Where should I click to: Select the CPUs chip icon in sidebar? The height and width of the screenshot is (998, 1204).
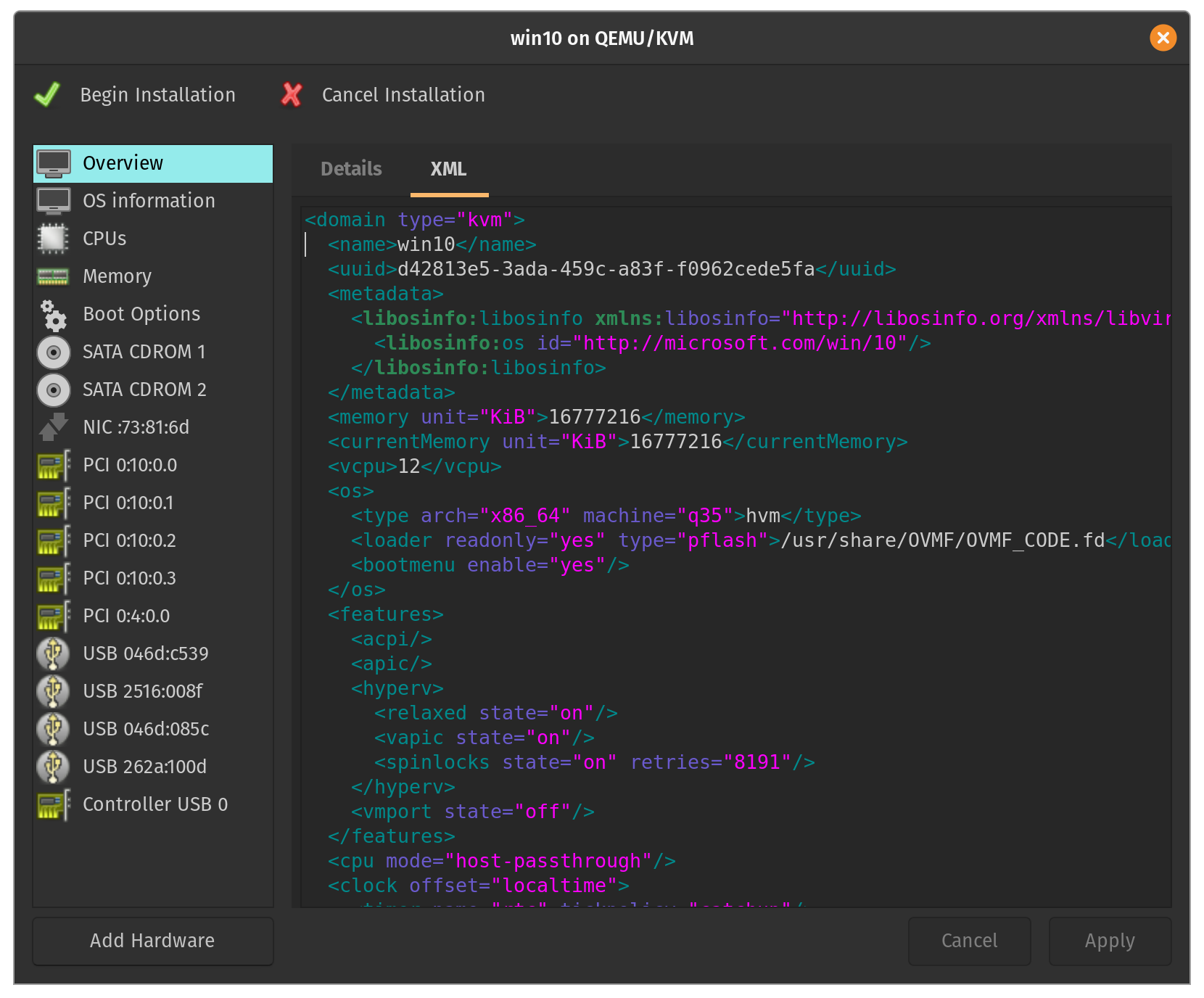point(53,239)
